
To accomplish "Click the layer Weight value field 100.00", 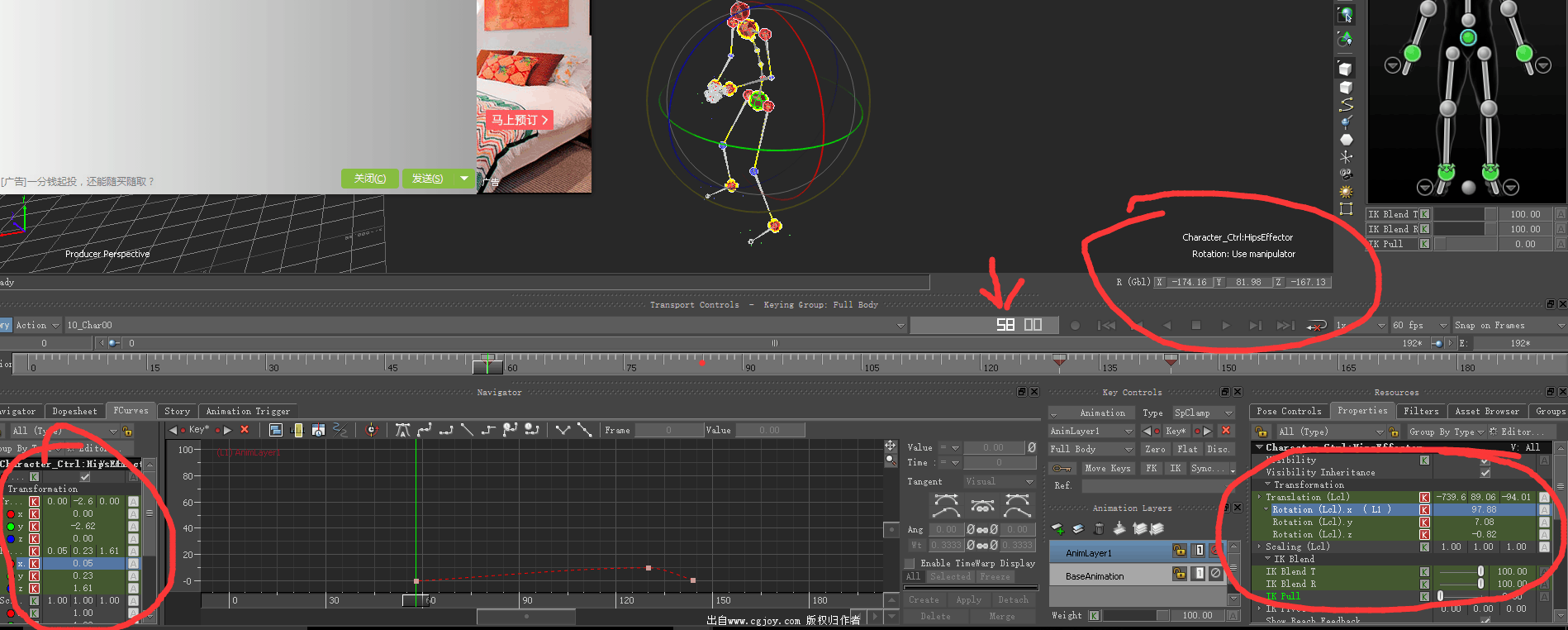I will [1196, 616].
